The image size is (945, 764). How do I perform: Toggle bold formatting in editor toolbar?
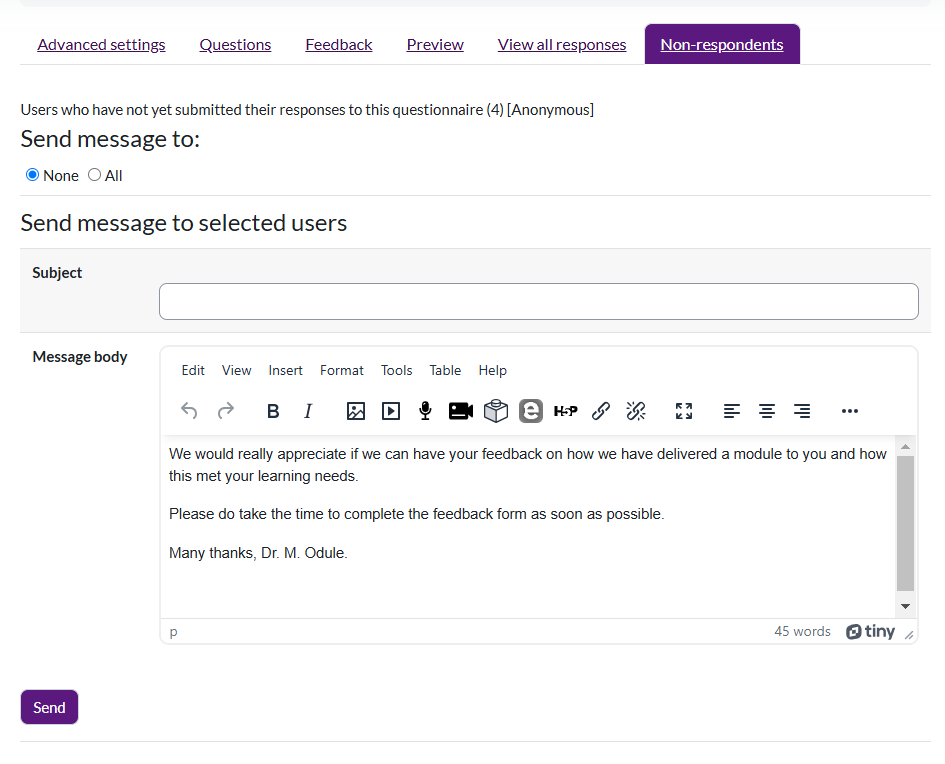pos(273,411)
